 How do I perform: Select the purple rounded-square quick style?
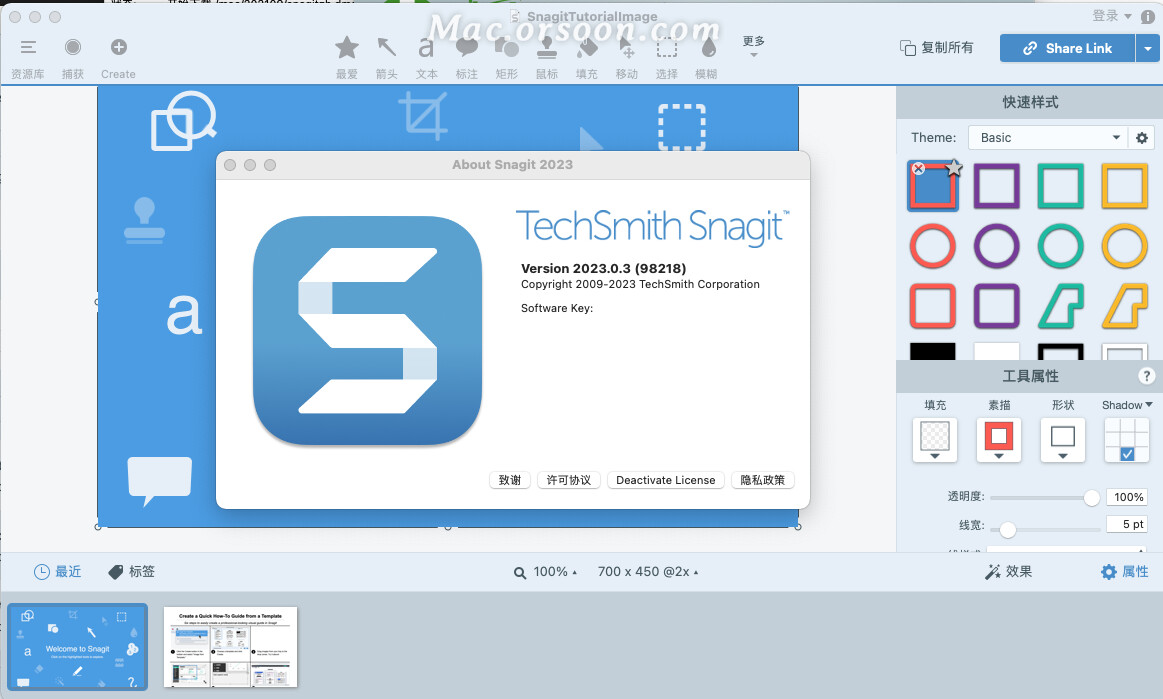click(x=996, y=306)
